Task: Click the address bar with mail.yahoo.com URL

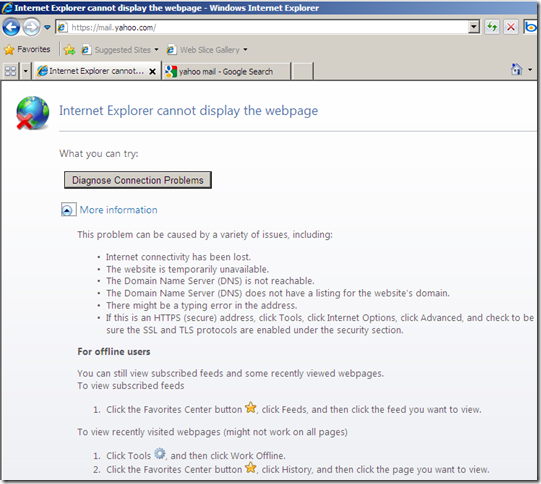Action: point(262,27)
